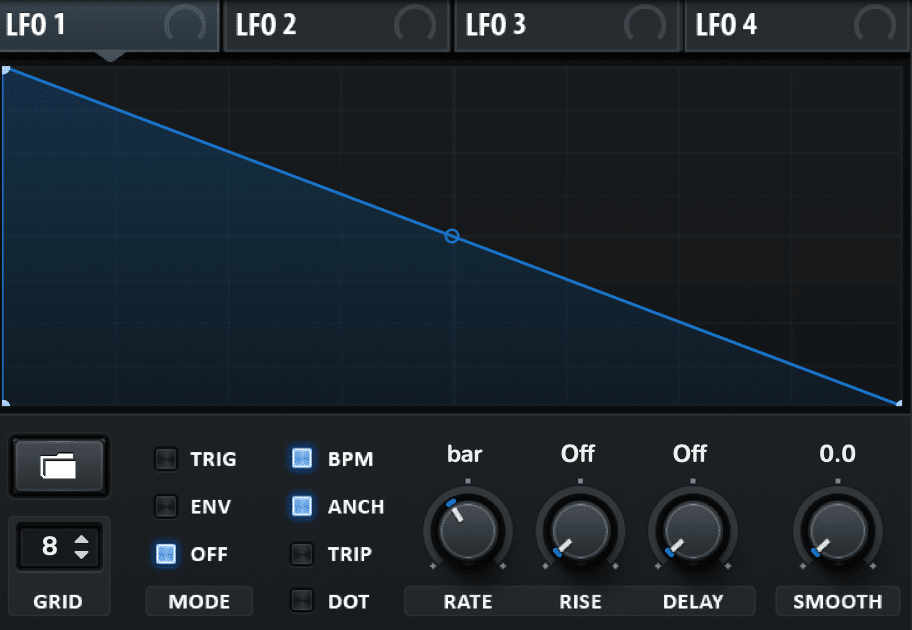Click the SMOOTH label
This screenshot has height=630, width=912.
(x=838, y=601)
